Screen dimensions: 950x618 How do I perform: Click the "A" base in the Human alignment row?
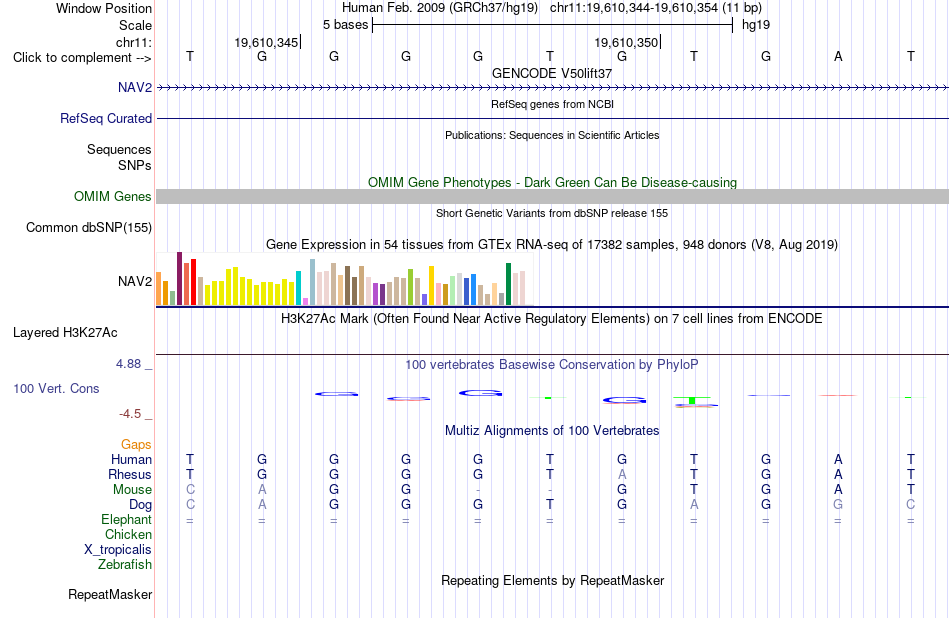838,459
